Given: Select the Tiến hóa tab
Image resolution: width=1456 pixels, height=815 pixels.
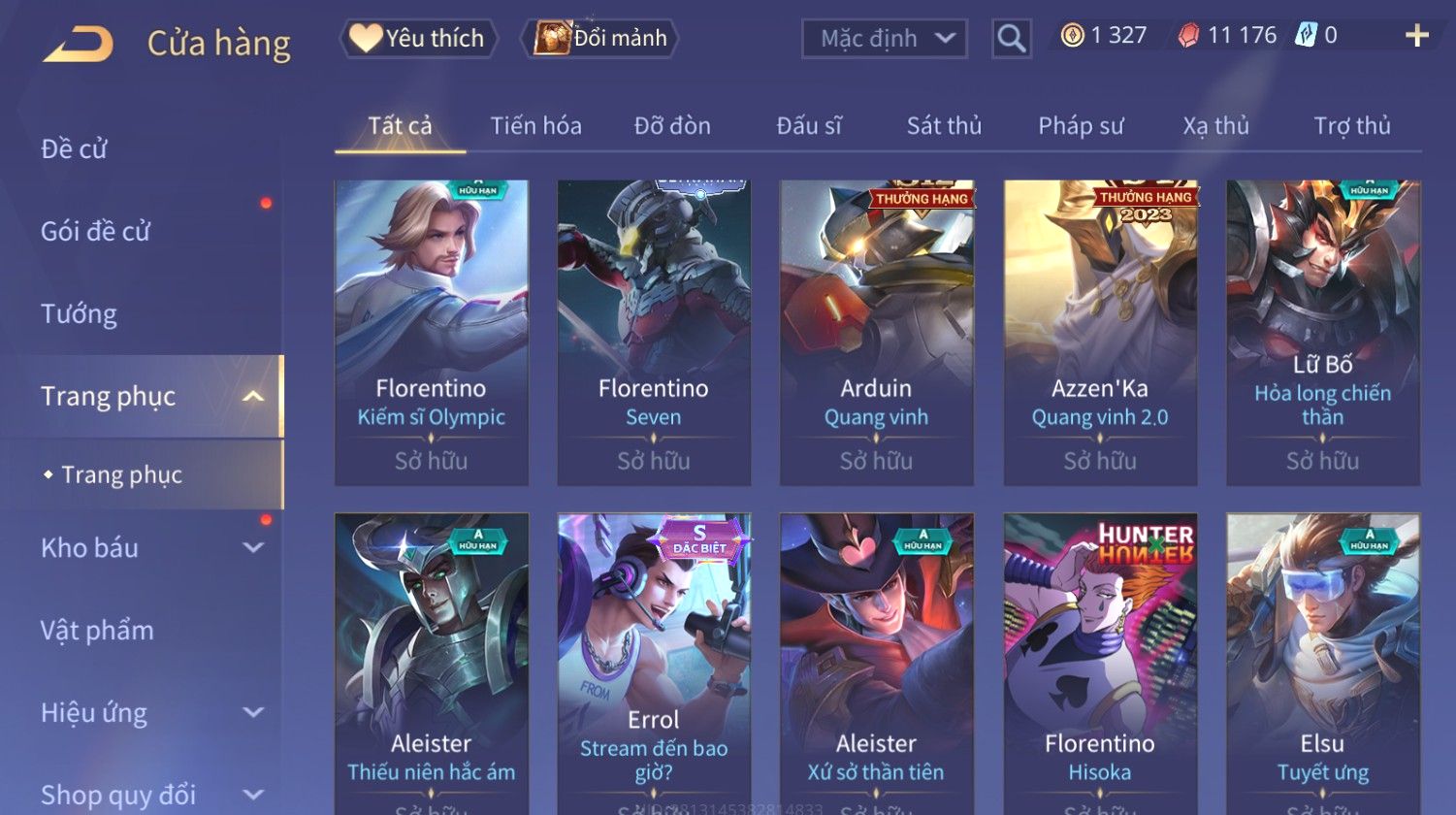Looking at the screenshot, I should click(x=535, y=126).
